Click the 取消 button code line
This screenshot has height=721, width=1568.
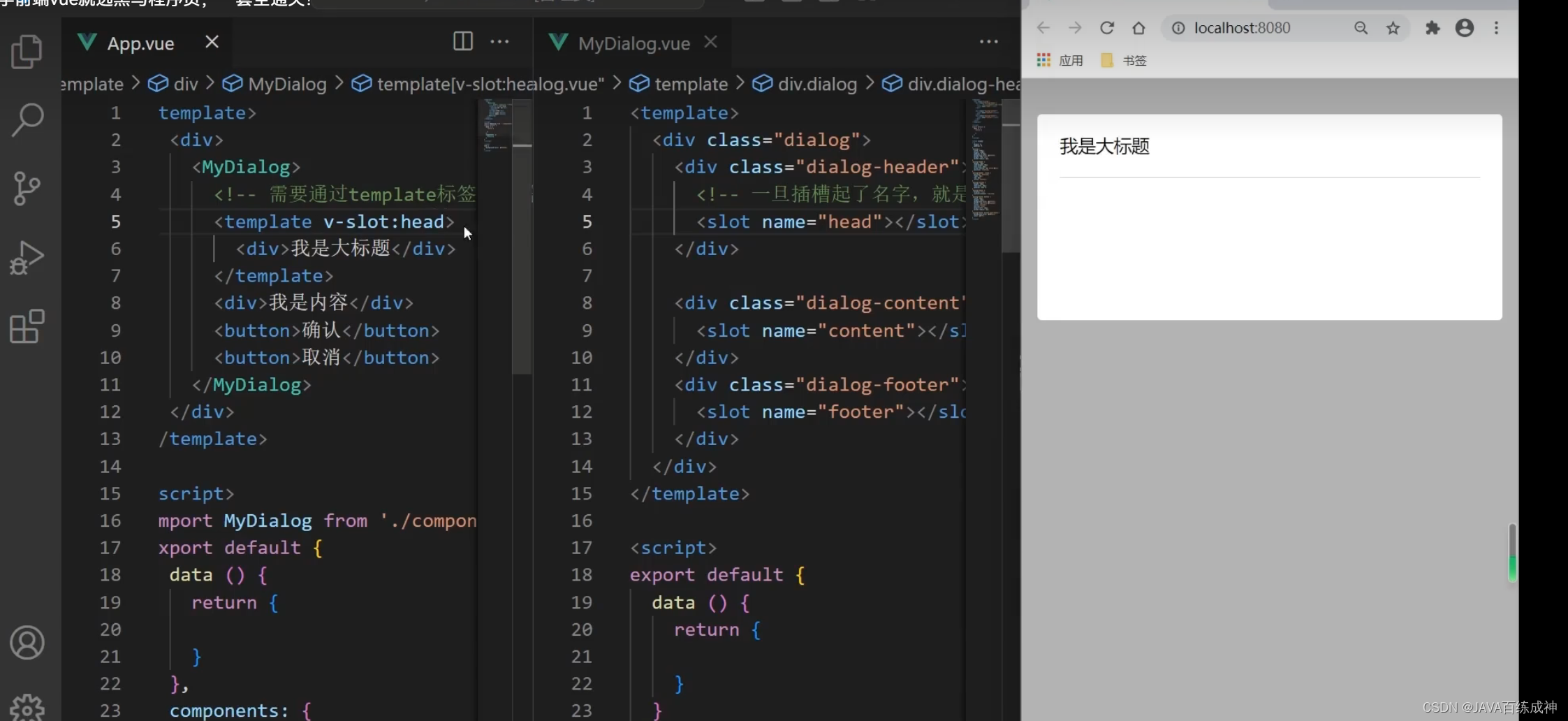[326, 358]
